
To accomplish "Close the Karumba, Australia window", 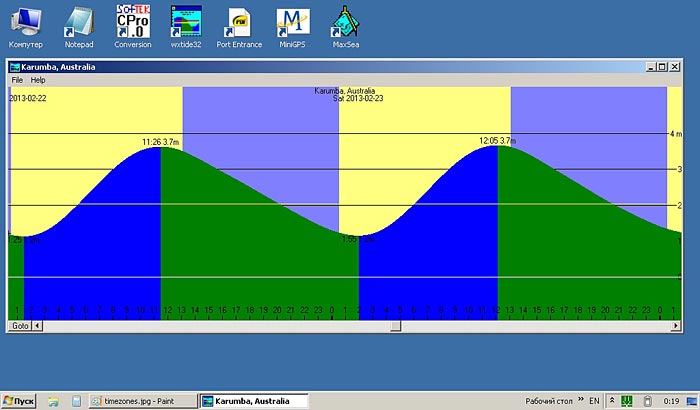I will tap(675, 67).
